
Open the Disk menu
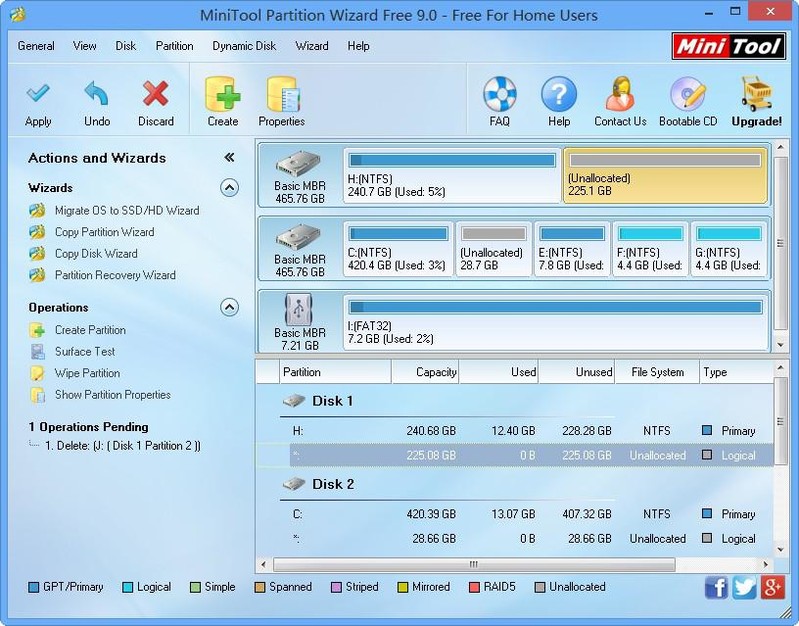coord(125,46)
